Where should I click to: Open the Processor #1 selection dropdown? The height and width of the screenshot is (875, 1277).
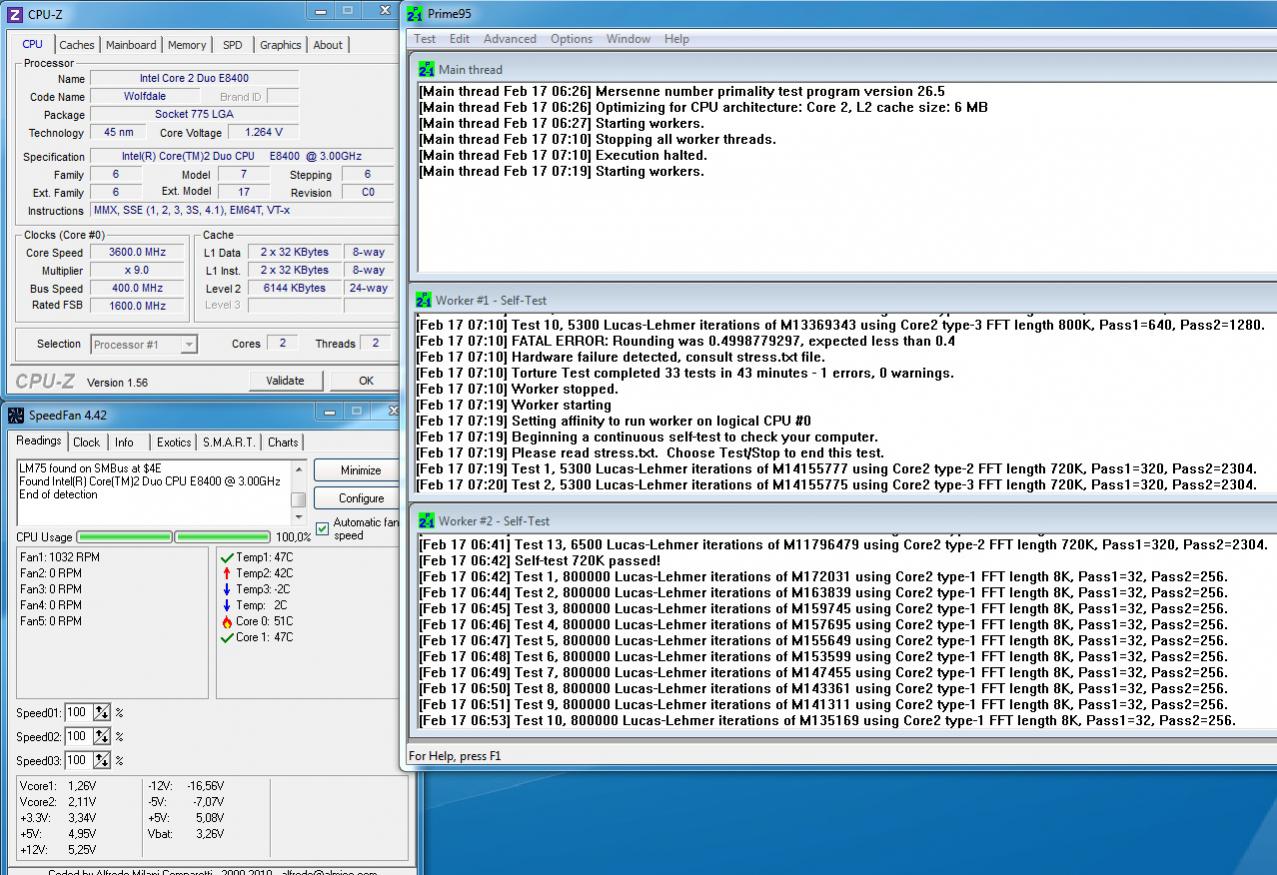pos(189,345)
